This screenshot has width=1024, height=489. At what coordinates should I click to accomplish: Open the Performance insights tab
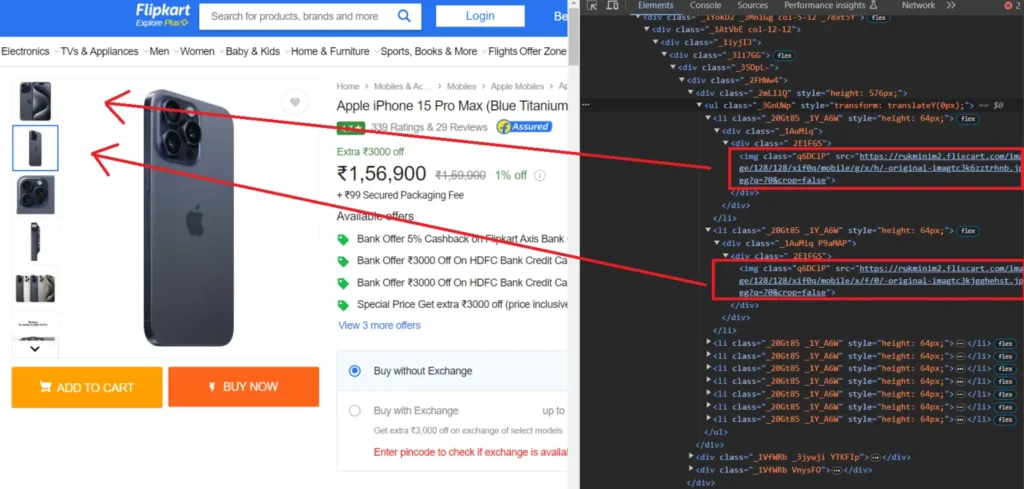click(831, 5)
